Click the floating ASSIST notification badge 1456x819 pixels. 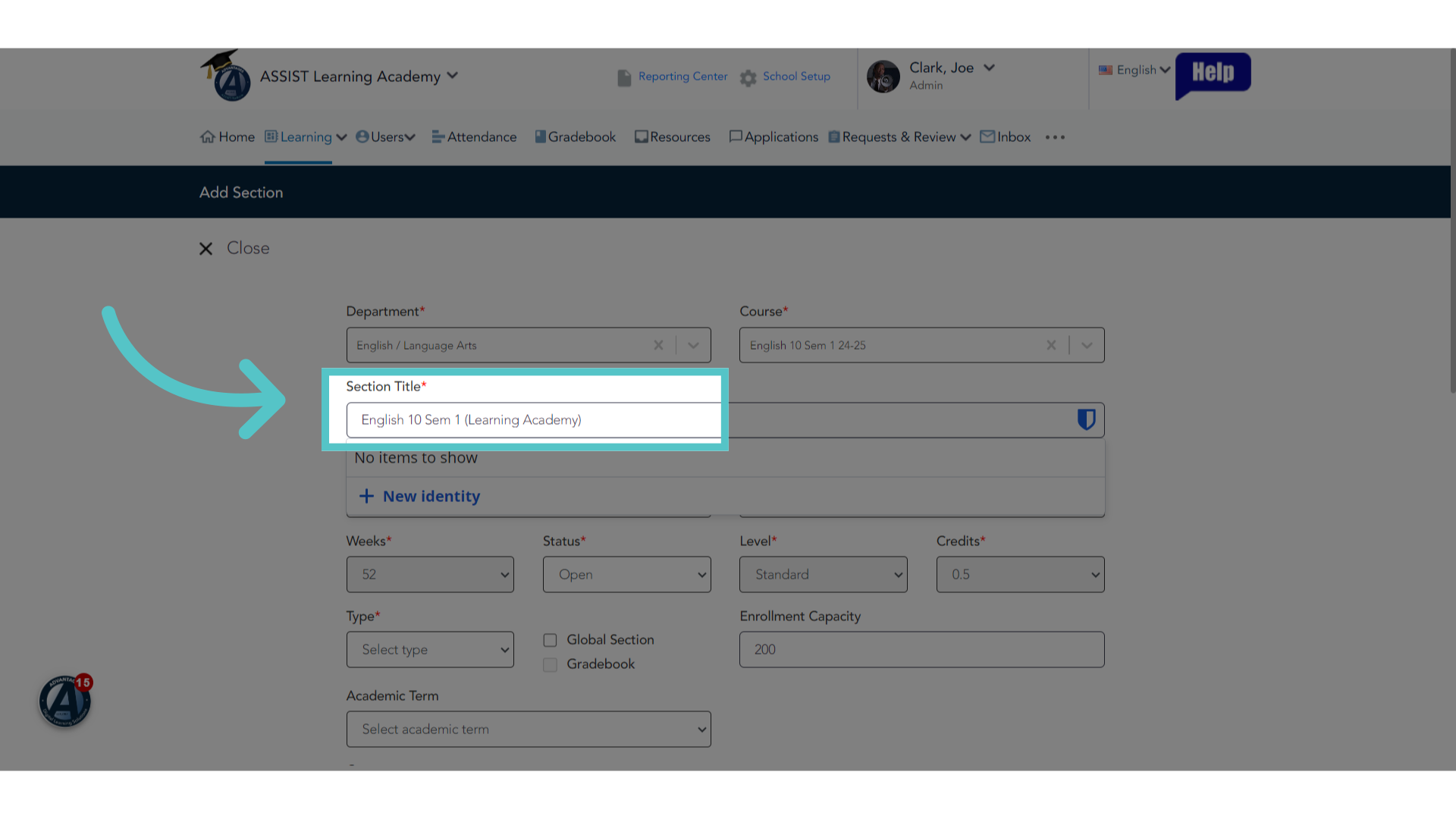(x=66, y=700)
